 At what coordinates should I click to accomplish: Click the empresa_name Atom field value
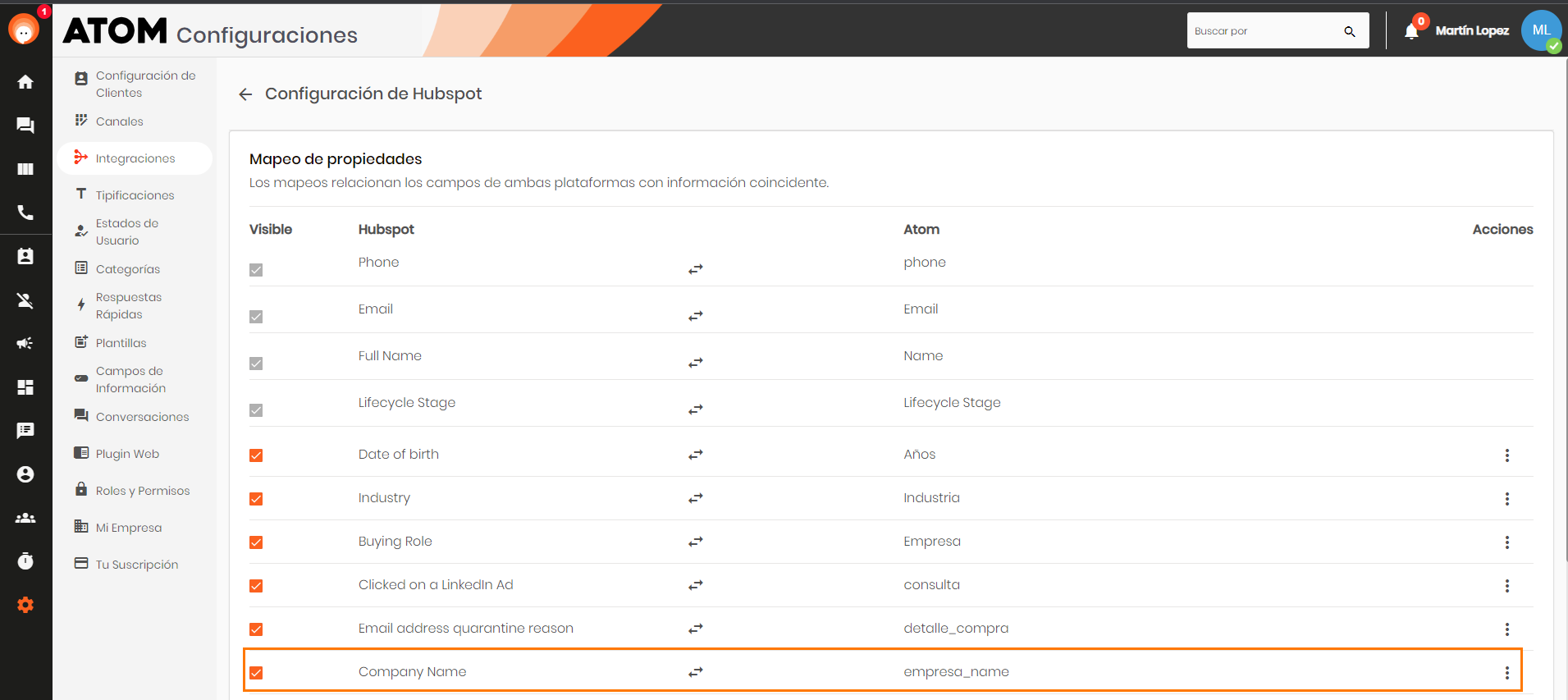pos(956,672)
